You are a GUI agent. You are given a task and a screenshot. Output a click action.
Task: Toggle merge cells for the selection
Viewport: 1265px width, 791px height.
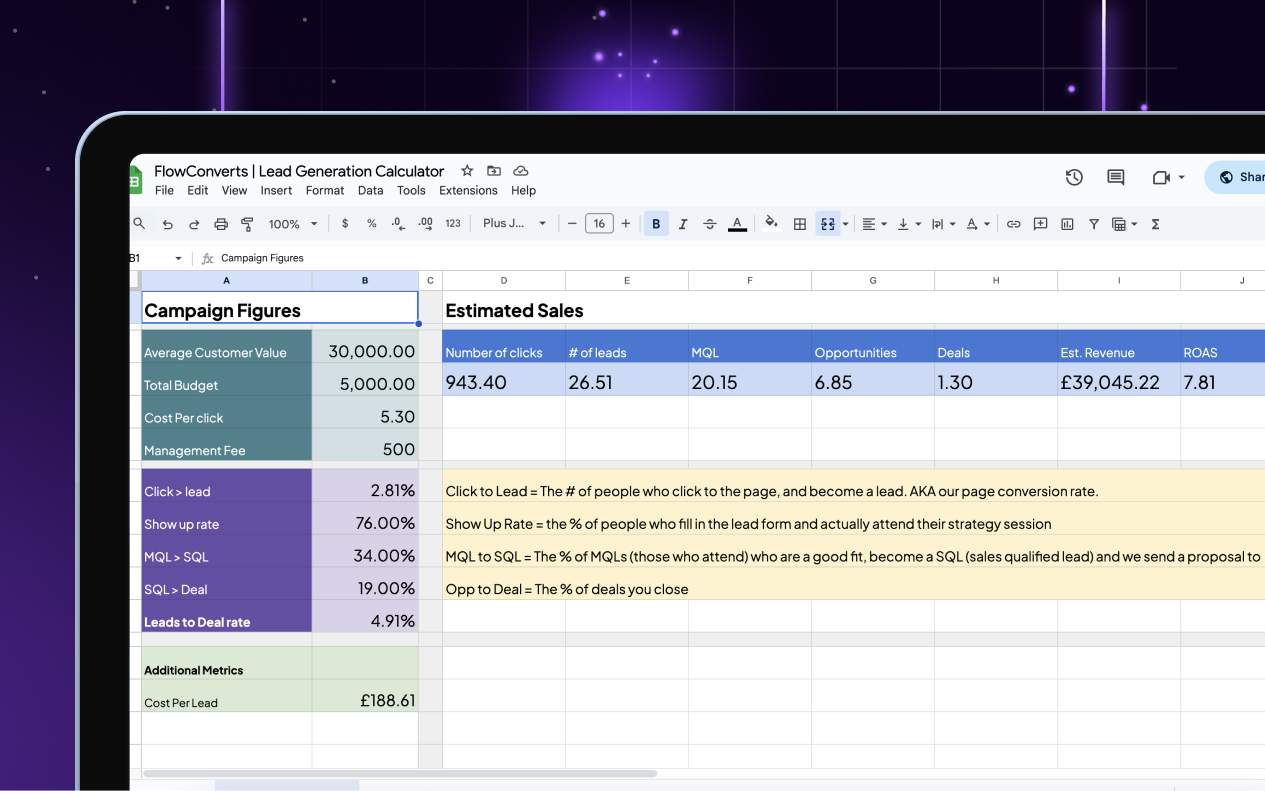pos(827,223)
